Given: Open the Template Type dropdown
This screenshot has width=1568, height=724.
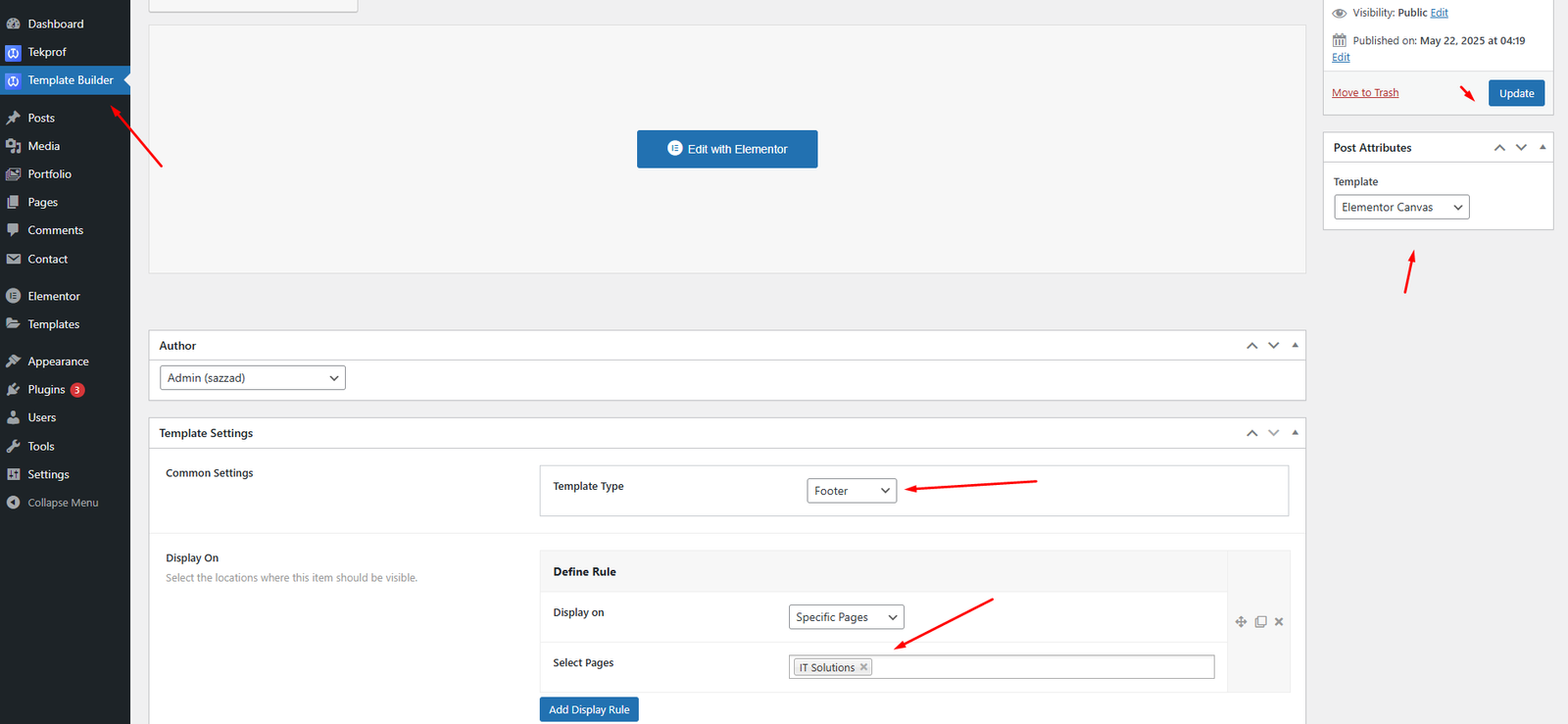Looking at the screenshot, I should 851,491.
